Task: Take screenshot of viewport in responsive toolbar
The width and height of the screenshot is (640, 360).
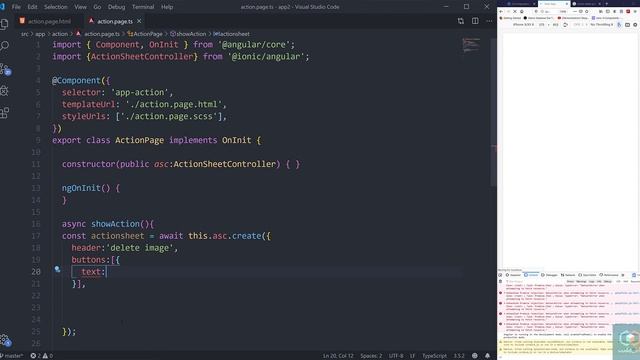Action: 627,24
